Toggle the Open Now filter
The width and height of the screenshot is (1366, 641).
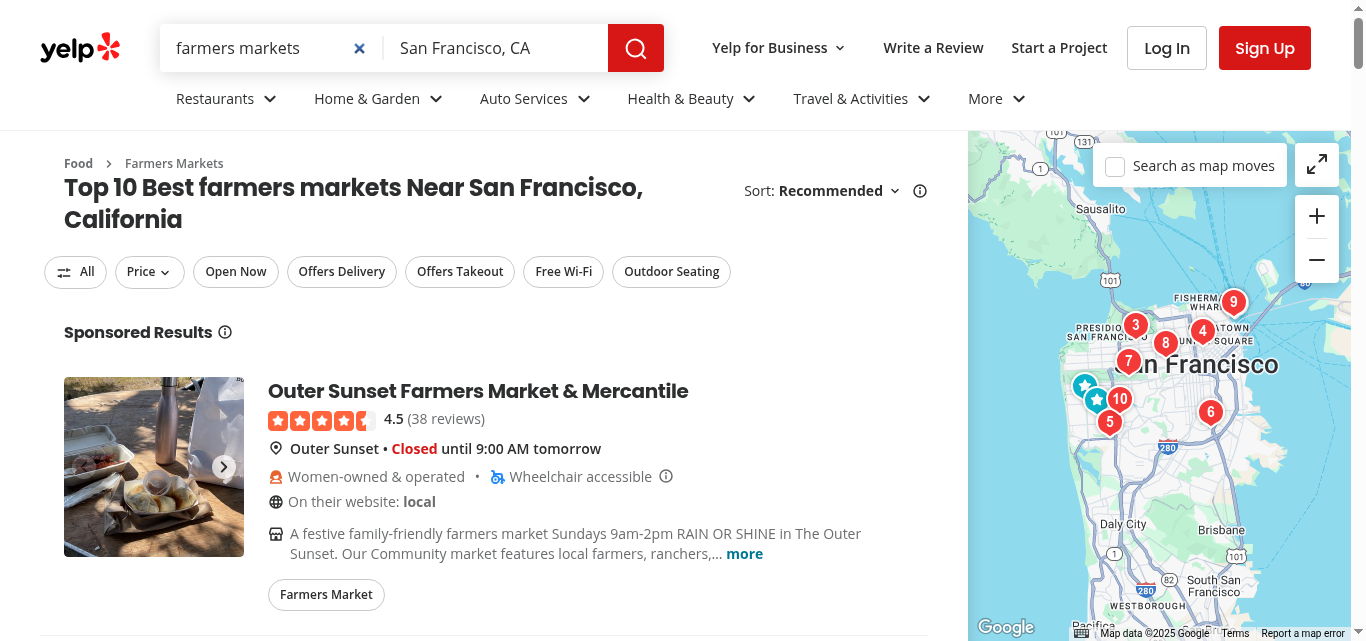click(x=236, y=272)
